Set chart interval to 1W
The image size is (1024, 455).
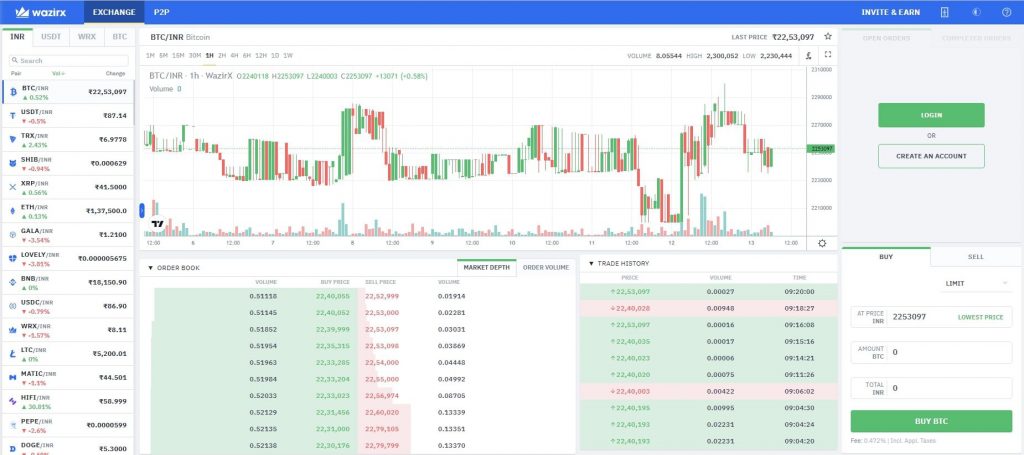click(288, 55)
